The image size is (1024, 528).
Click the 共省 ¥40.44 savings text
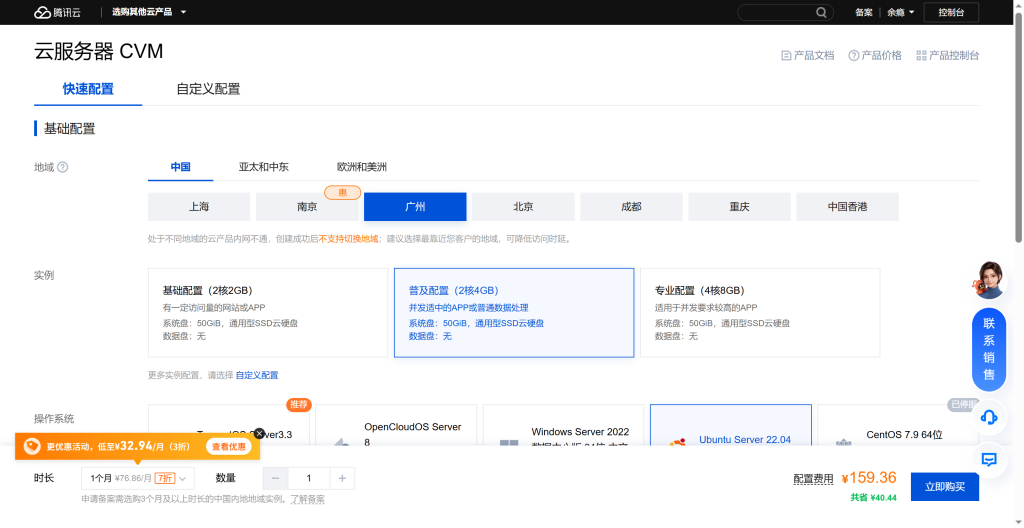point(873,497)
